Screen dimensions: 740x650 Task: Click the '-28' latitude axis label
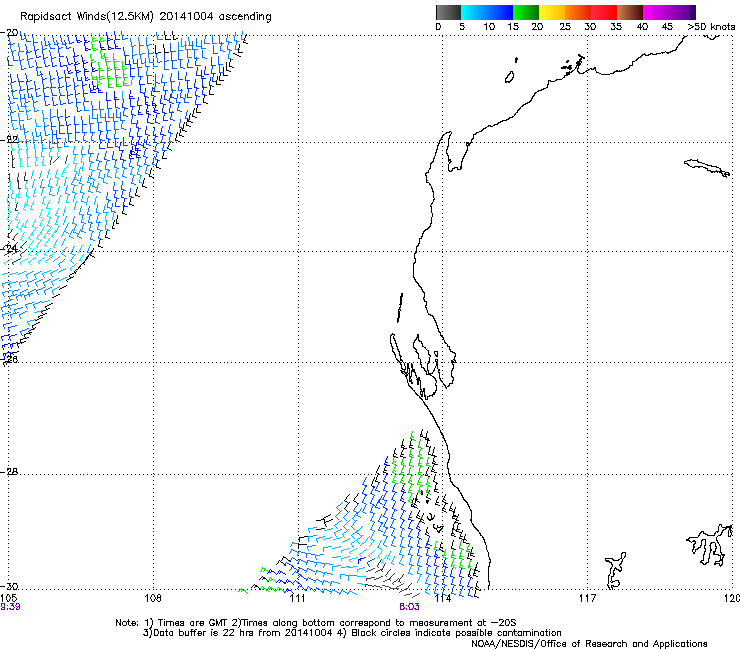(10, 472)
